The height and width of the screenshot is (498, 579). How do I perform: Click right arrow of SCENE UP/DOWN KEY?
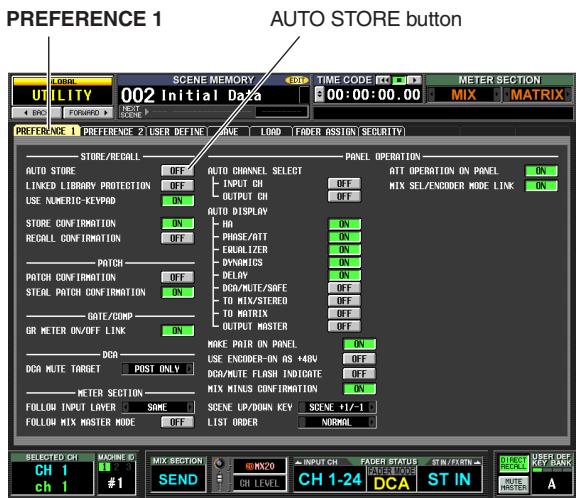372,407
